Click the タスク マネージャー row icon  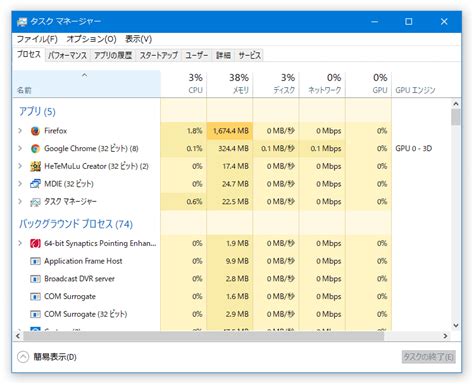pyautogui.click(x=35, y=202)
